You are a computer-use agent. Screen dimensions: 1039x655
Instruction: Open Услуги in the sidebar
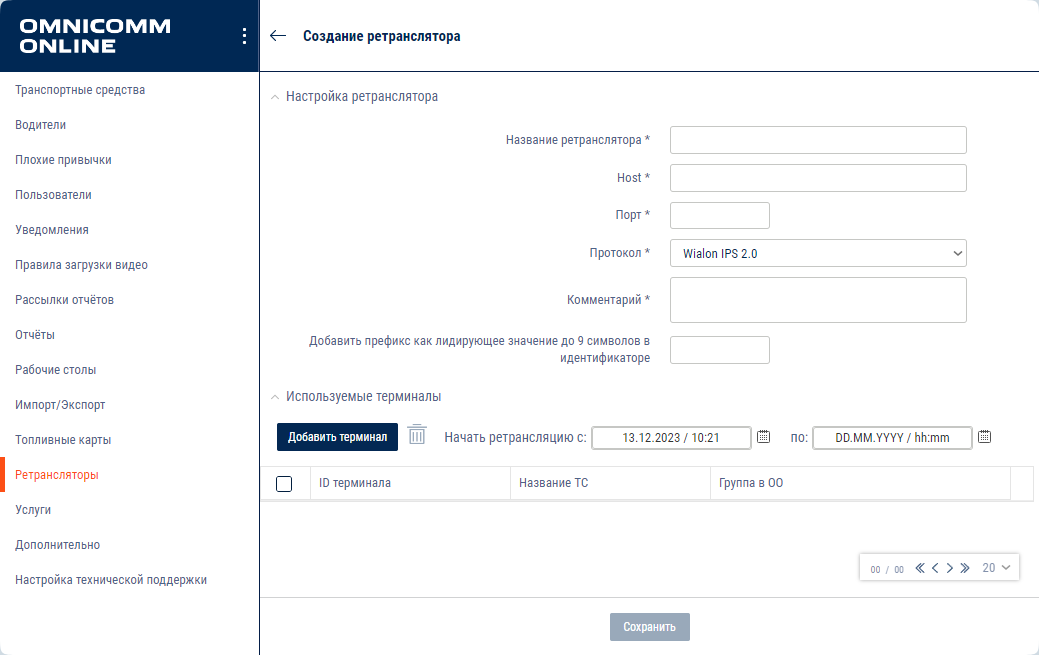(33, 510)
